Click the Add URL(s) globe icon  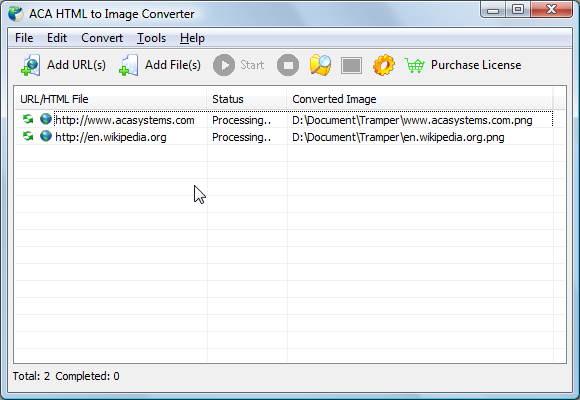(x=31, y=65)
